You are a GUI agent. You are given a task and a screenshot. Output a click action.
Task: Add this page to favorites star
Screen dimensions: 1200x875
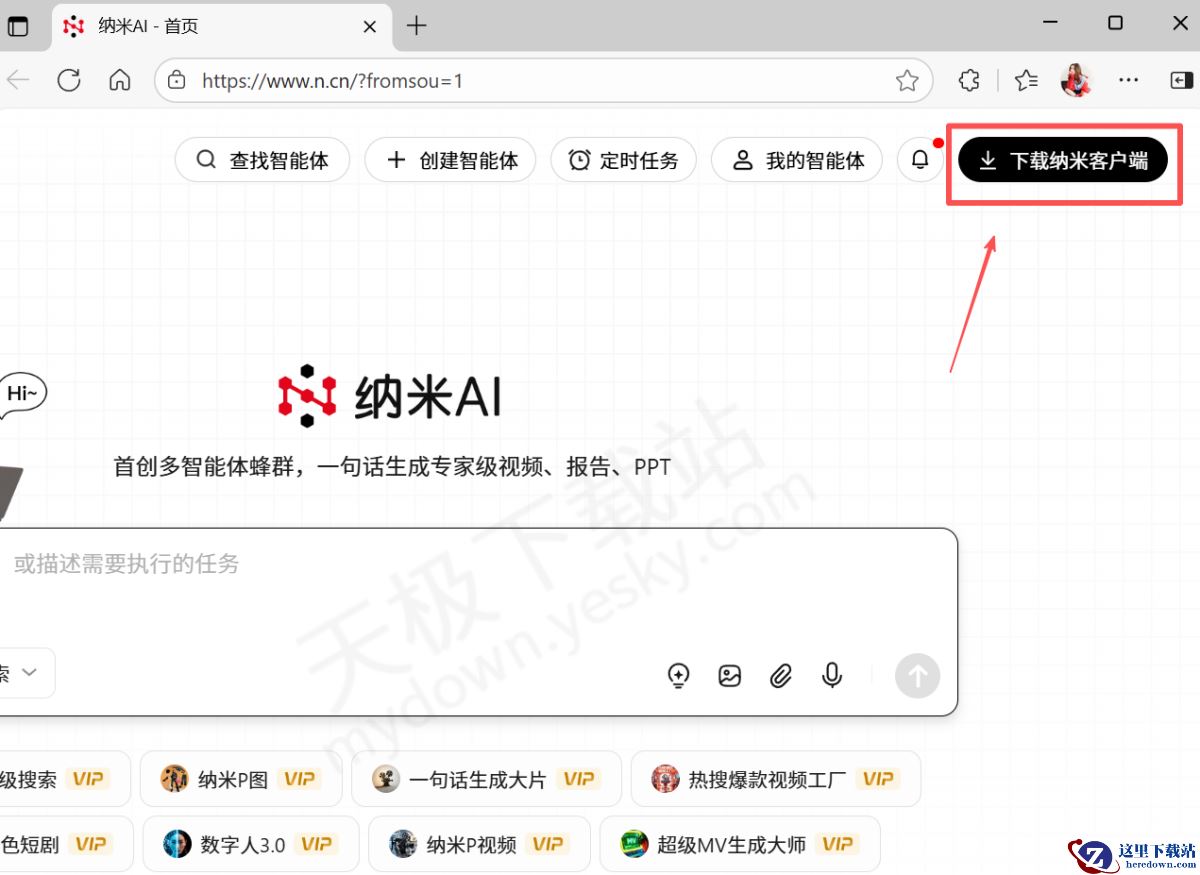[907, 80]
